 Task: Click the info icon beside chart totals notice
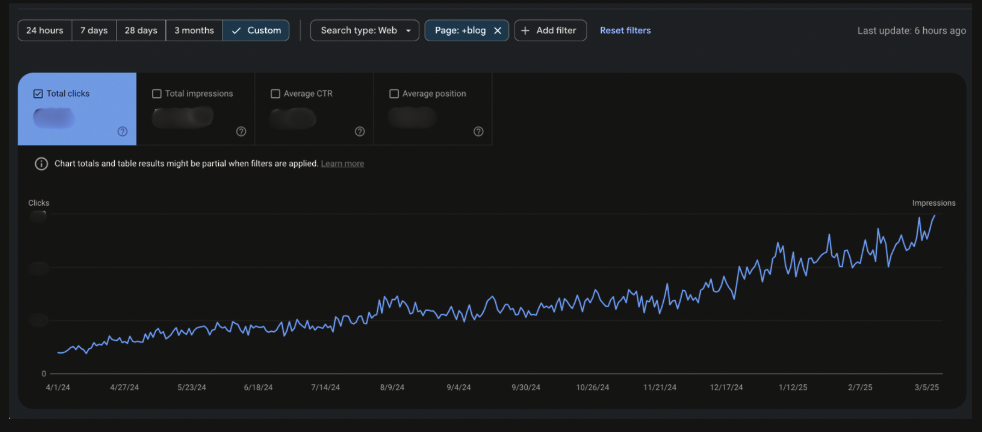point(41,164)
